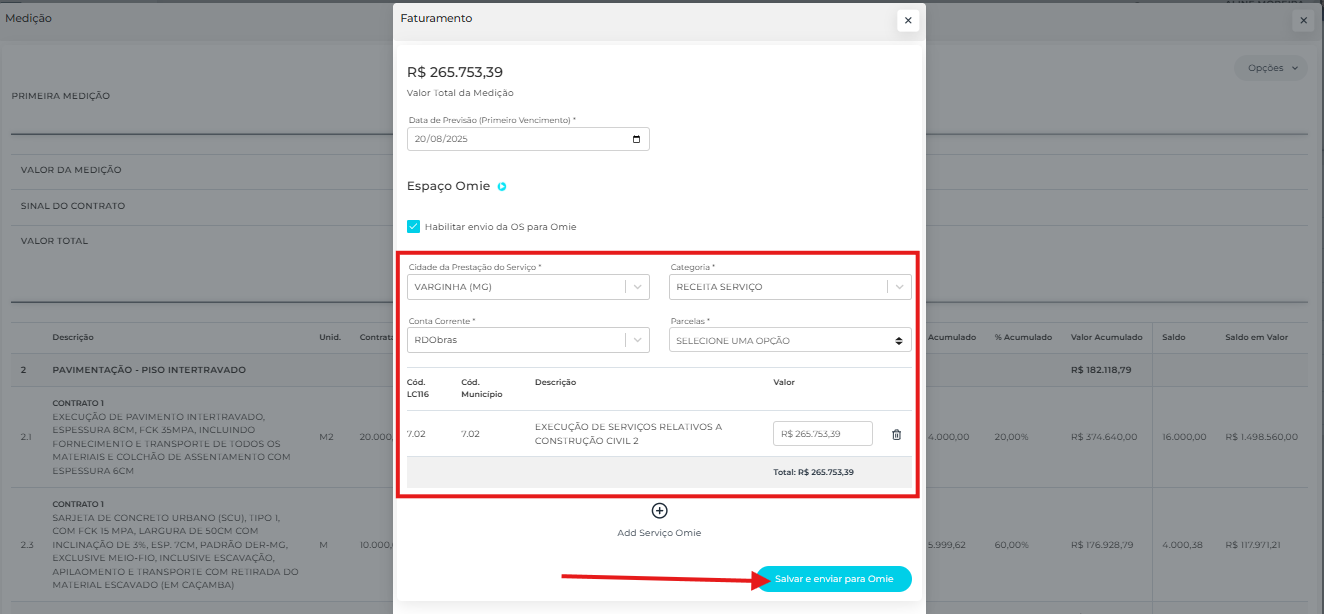Open the Parcelas selection list

tap(790, 340)
